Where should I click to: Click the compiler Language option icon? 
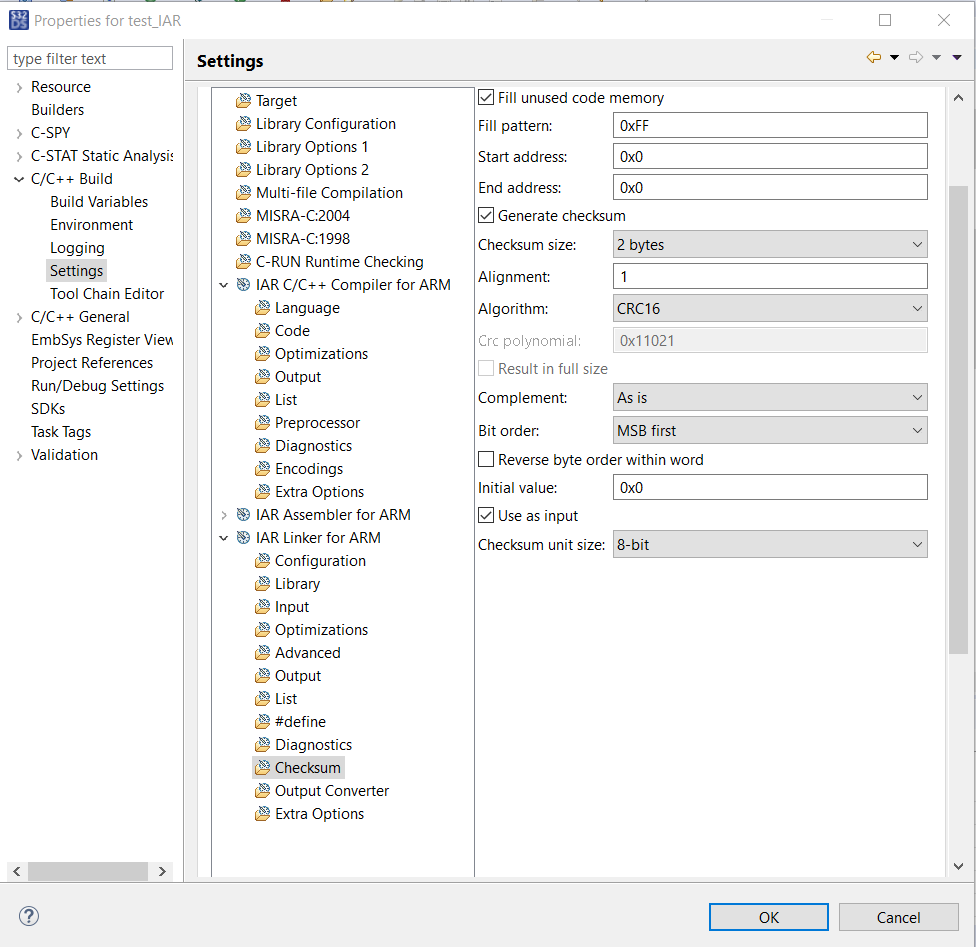[x=263, y=308]
